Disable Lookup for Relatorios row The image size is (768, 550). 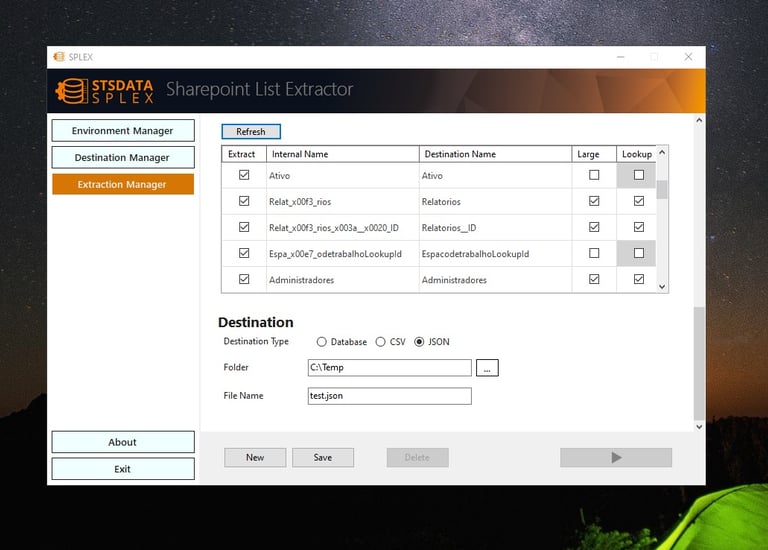(x=639, y=201)
